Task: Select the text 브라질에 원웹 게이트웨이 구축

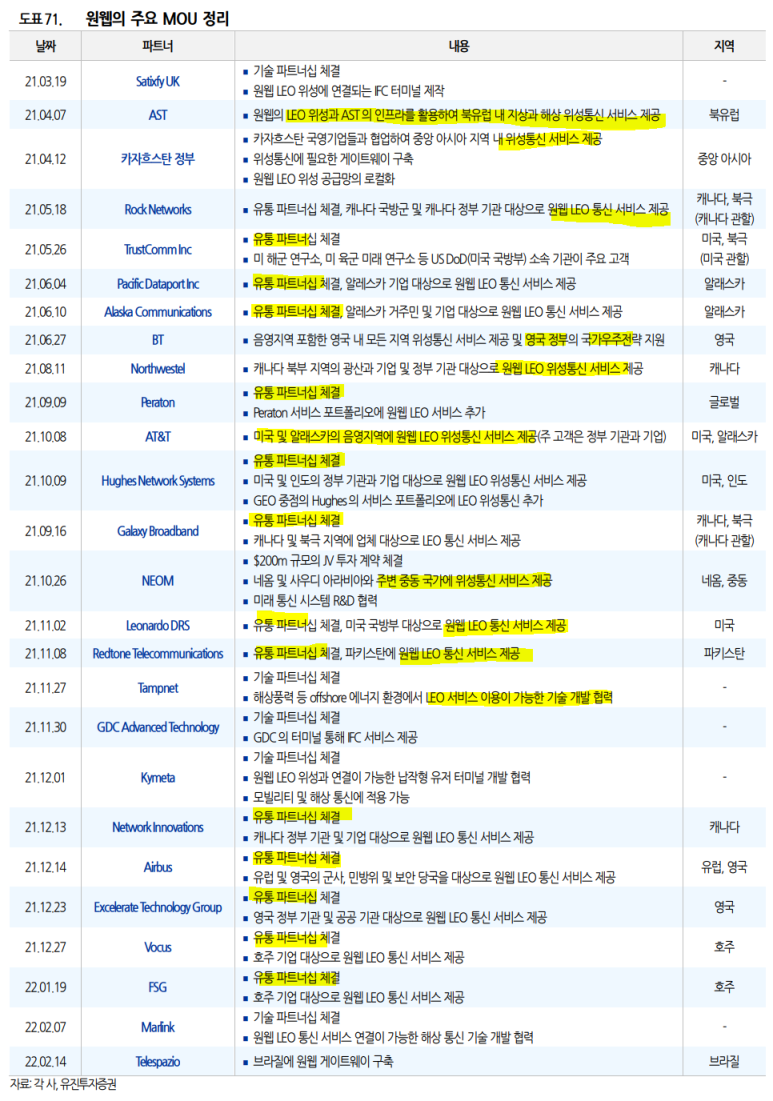Action: click(323, 1062)
